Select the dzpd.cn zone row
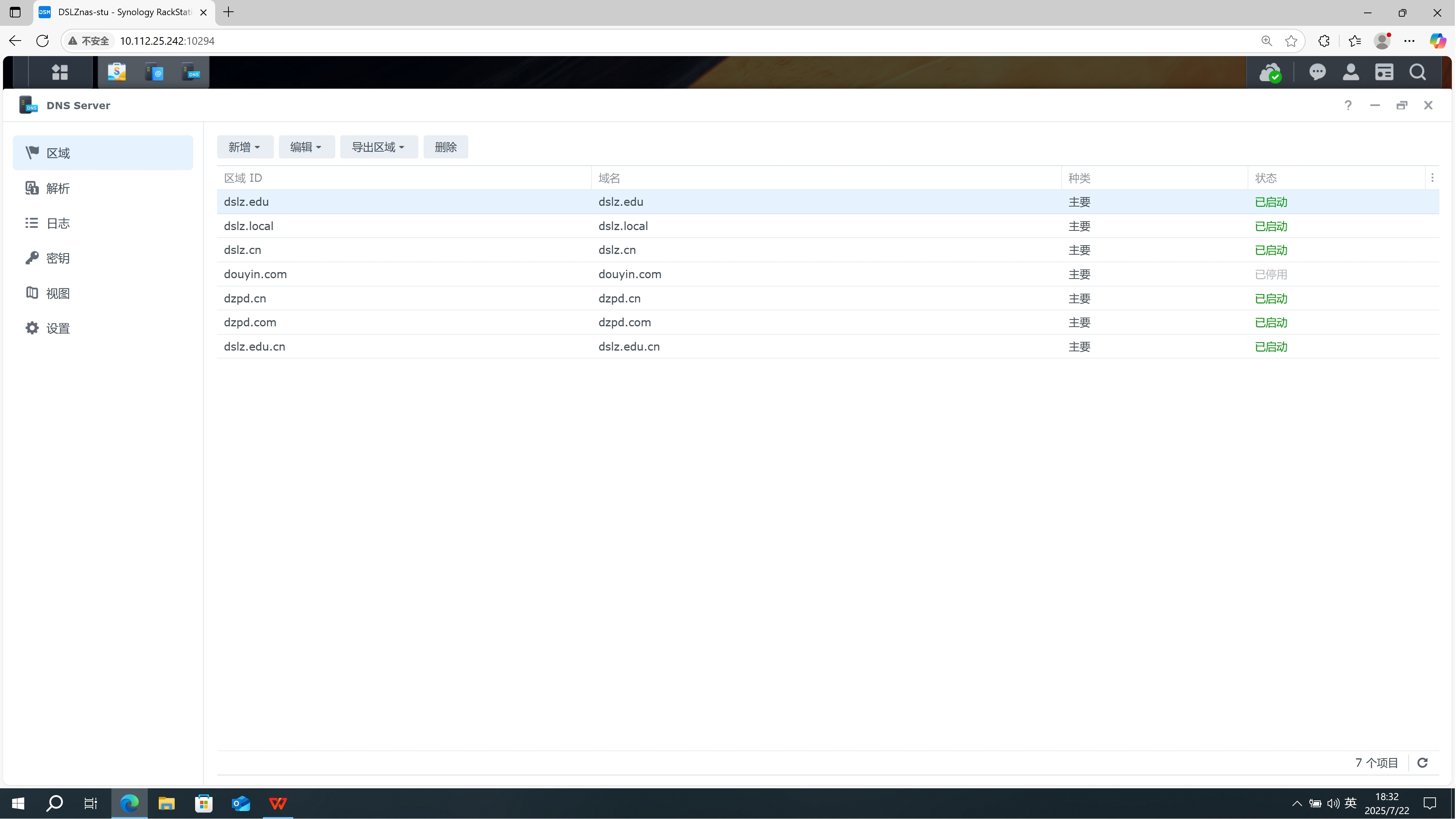1456x819 pixels. [x=828, y=298]
